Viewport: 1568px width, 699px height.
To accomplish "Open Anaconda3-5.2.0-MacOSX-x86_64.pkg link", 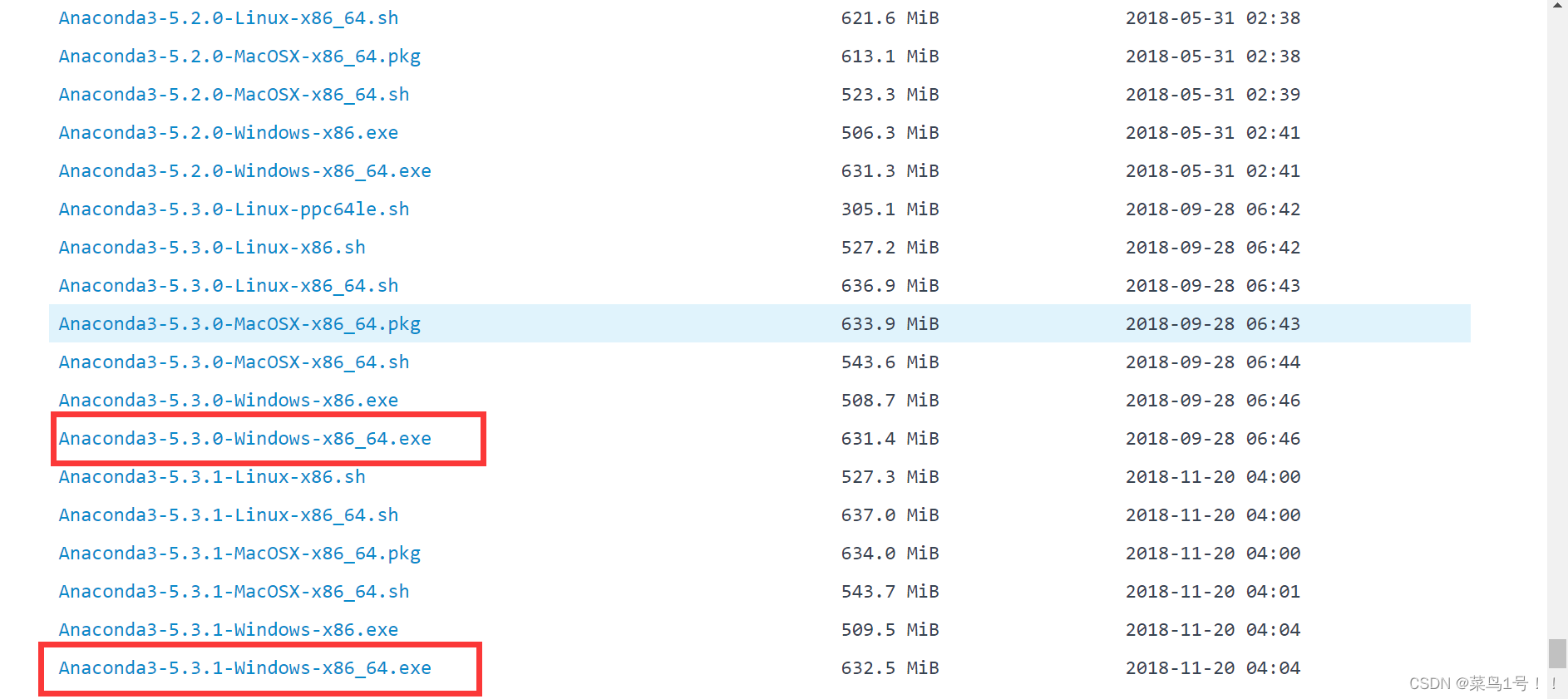I will click(x=239, y=57).
